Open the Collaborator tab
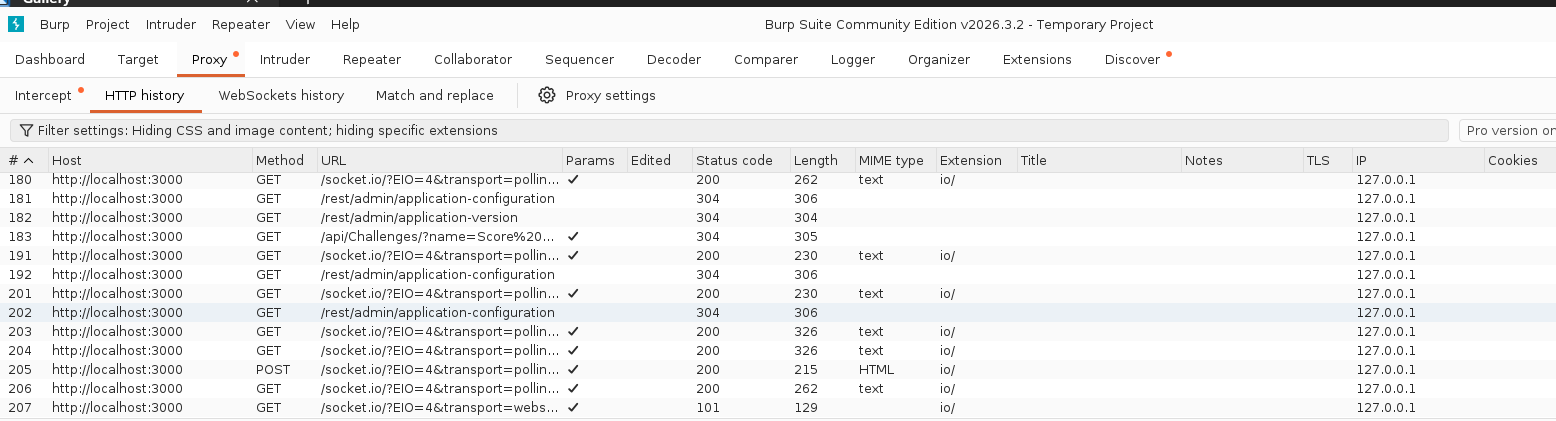 click(x=473, y=59)
